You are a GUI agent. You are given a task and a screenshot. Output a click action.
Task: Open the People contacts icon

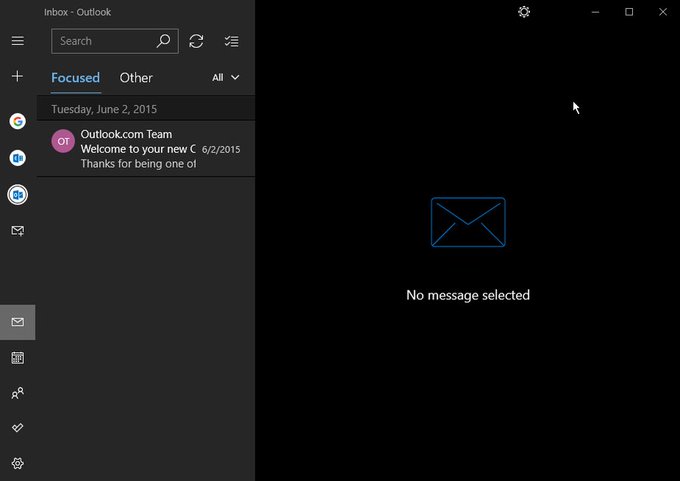[x=18, y=393]
